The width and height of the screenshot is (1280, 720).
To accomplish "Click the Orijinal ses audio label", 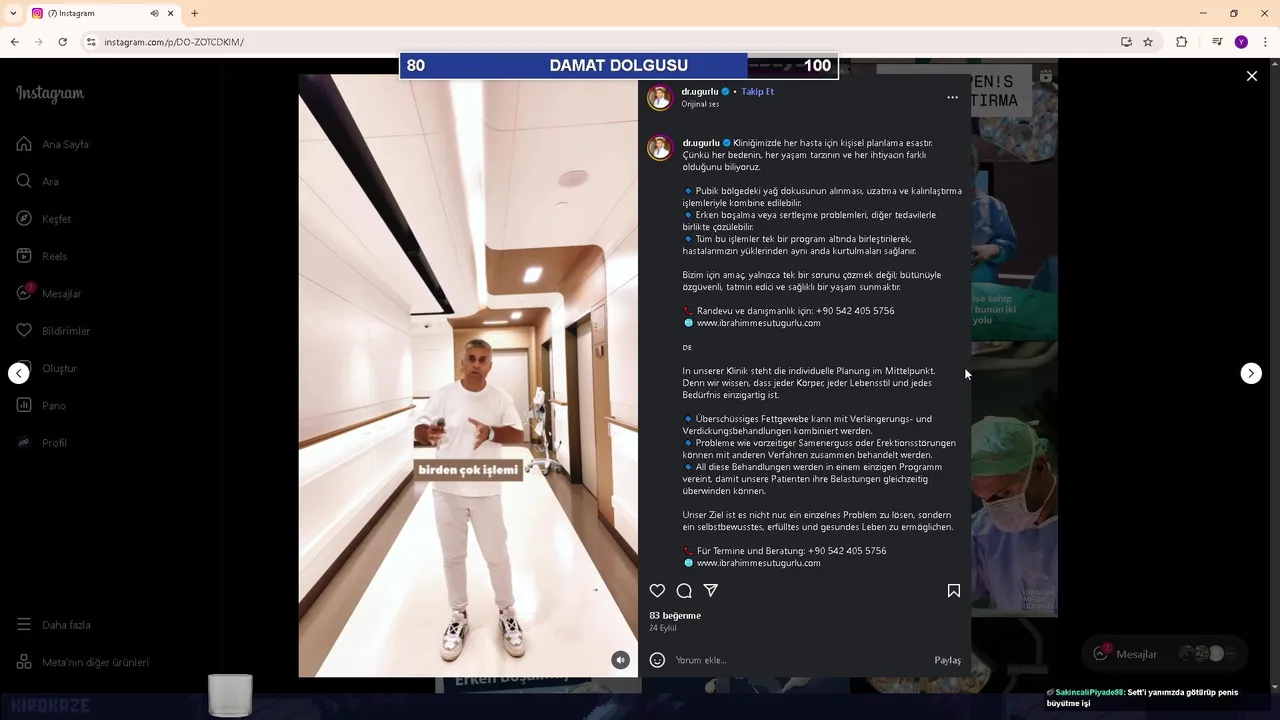I will pos(700,104).
